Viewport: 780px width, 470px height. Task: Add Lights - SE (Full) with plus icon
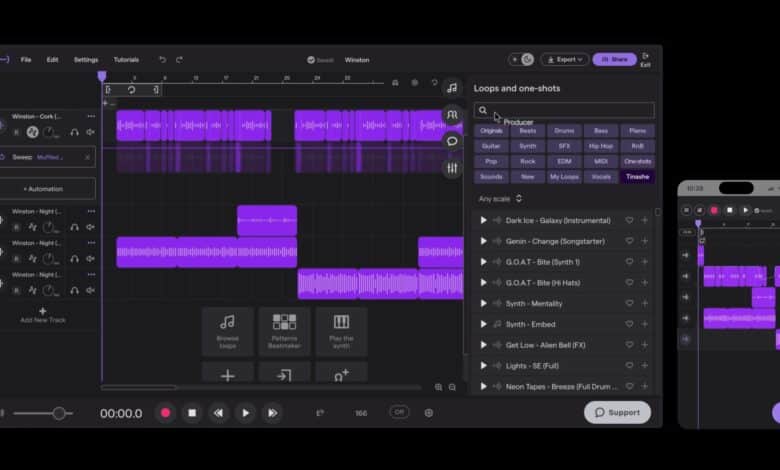click(x=645, y=366)
